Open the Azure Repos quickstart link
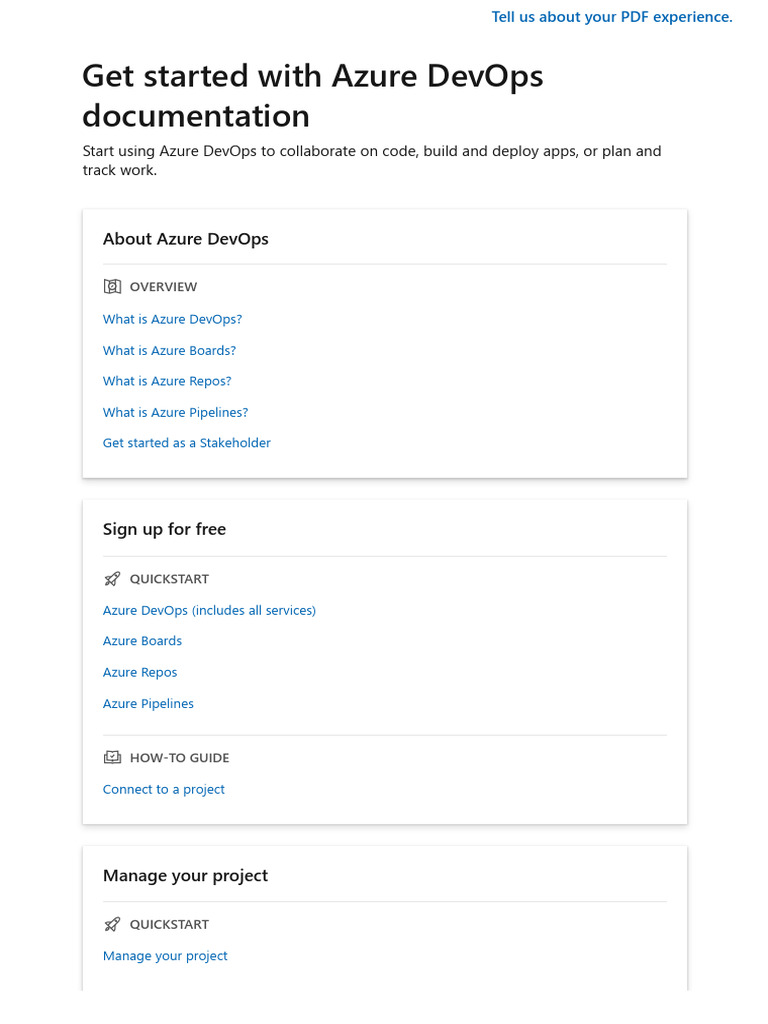The width and height of the screenshot is (768, 1024). pyautogui.click(x=140, y=672)
